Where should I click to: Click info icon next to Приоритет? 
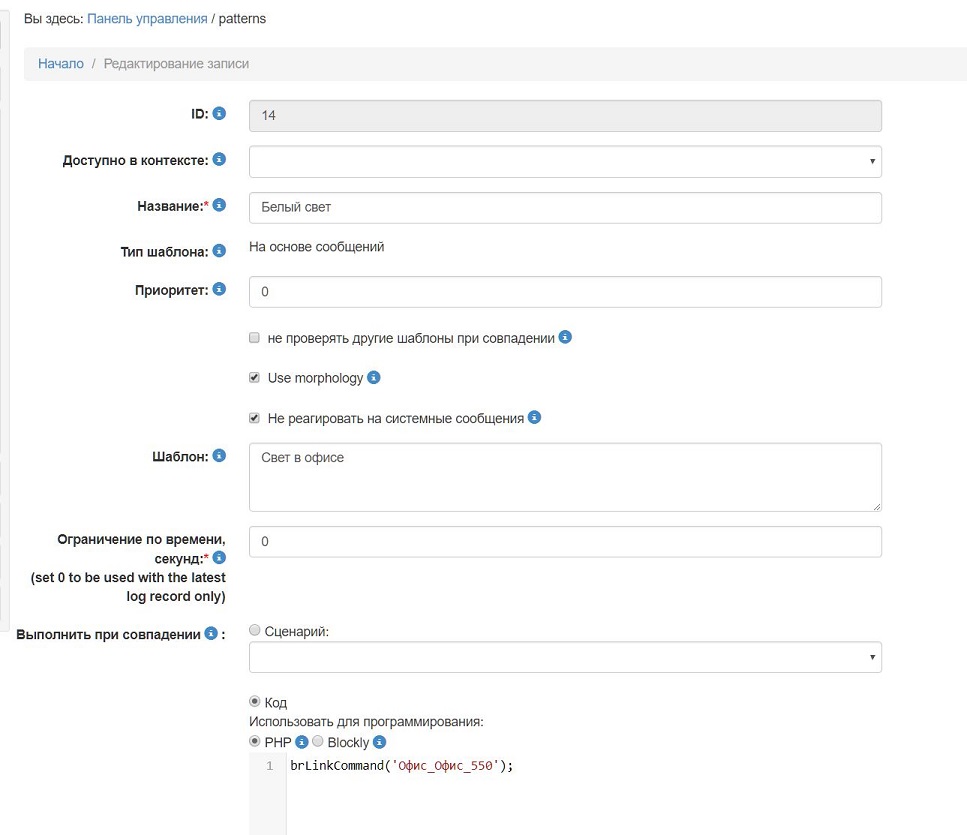[219, 289]
